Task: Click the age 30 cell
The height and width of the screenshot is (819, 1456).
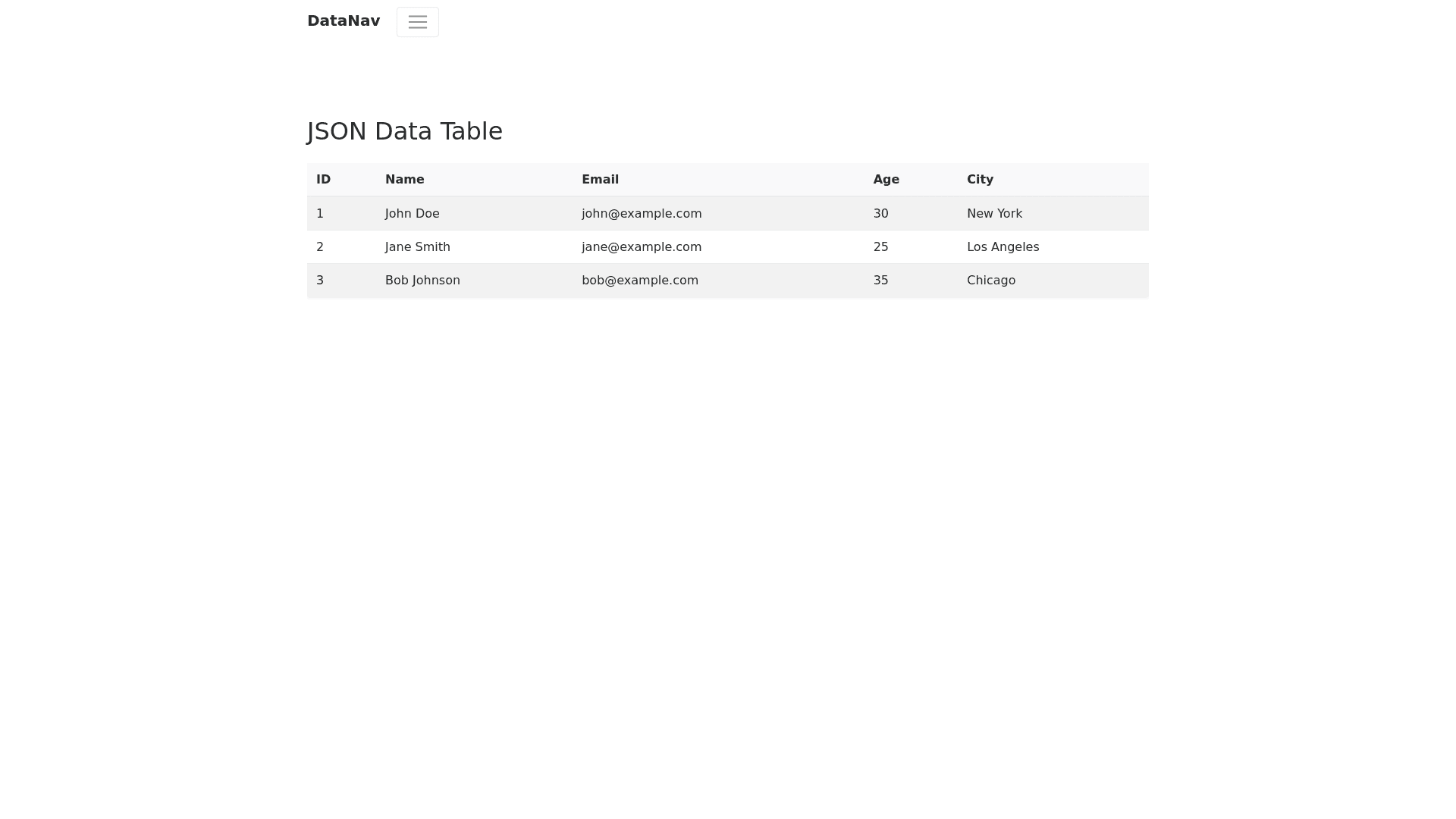Action: pos(880,214)
